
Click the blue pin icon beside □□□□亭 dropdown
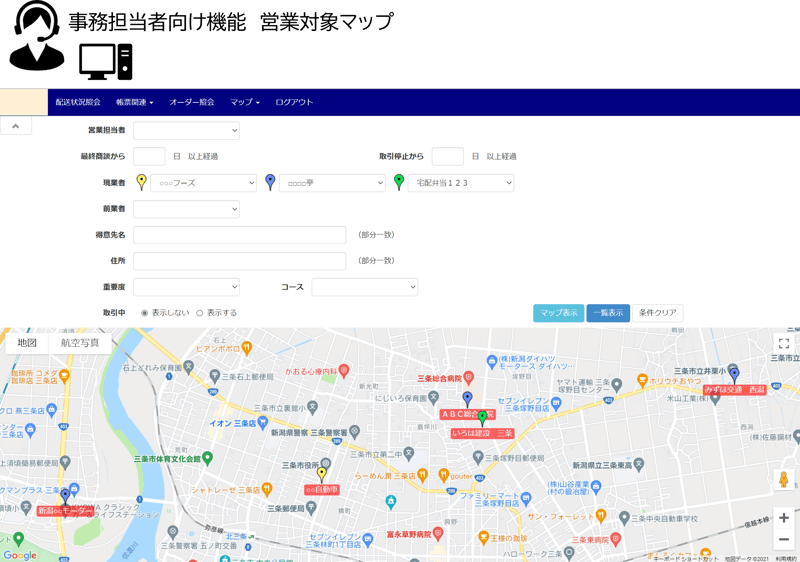click(270, 182)
